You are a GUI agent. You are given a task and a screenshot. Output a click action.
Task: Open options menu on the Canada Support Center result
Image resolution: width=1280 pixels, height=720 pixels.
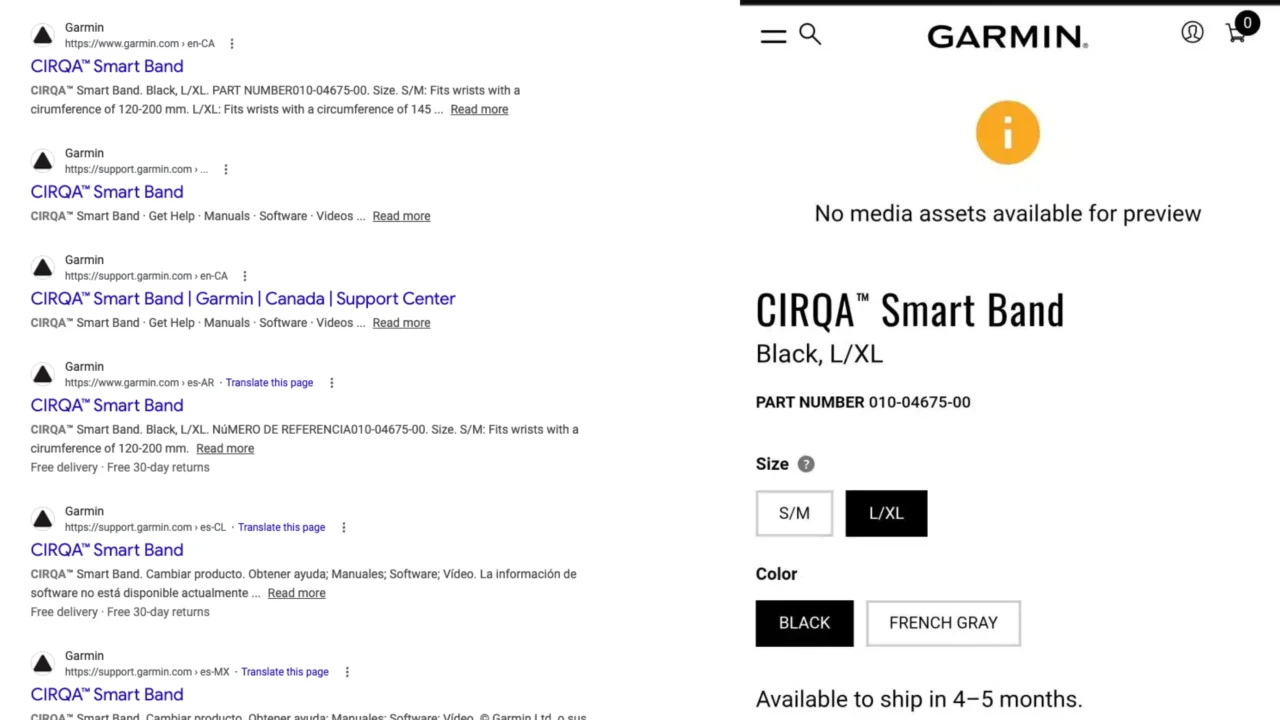244,276
